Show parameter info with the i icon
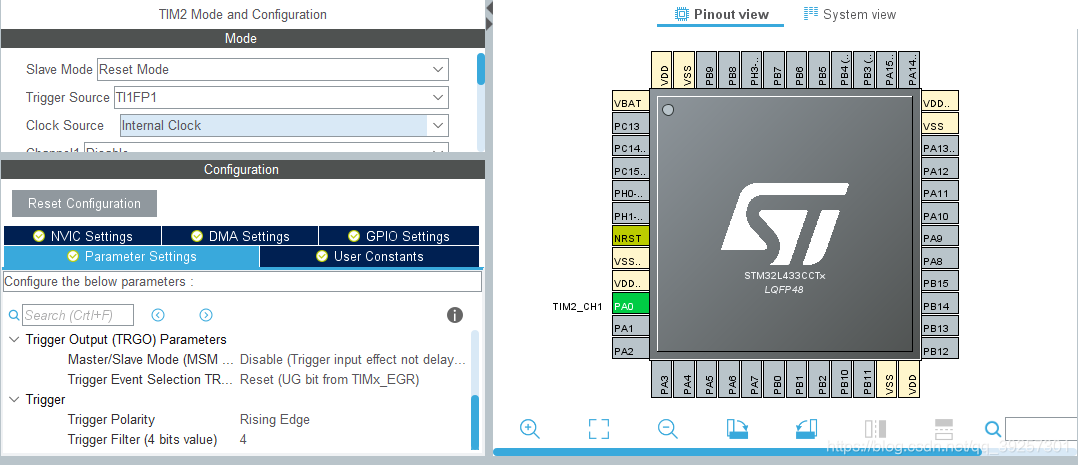This screenshot has height=465, width=1078. (x=454, y=315)
